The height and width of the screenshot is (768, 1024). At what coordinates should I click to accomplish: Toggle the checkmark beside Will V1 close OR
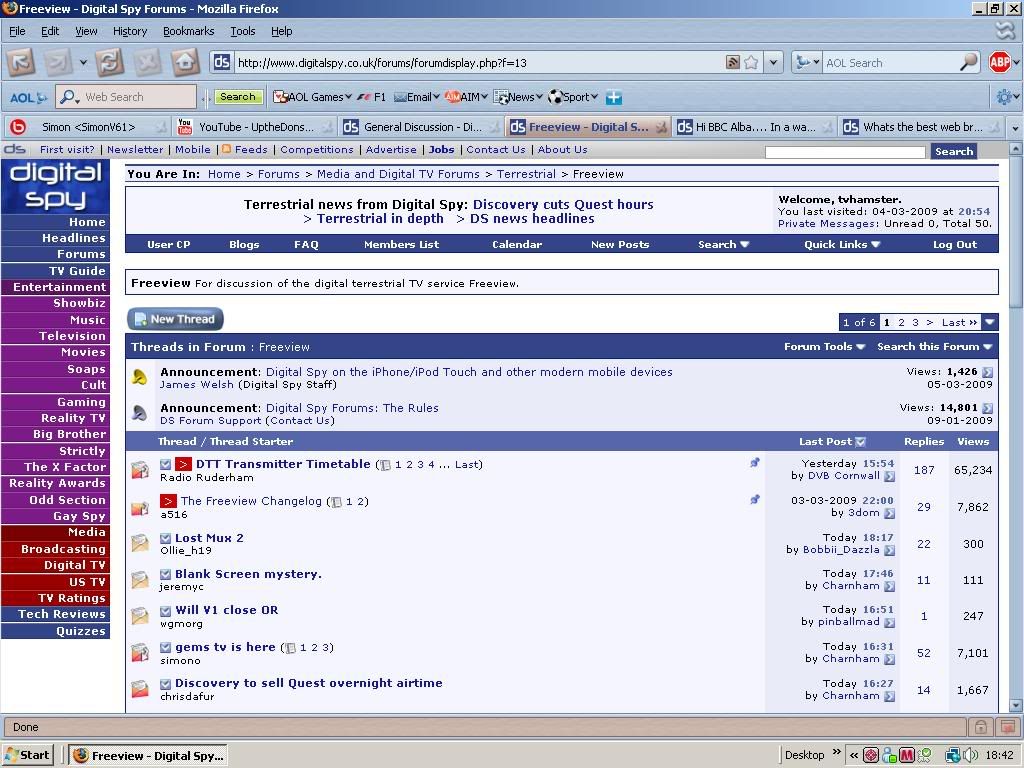[166, 610]
